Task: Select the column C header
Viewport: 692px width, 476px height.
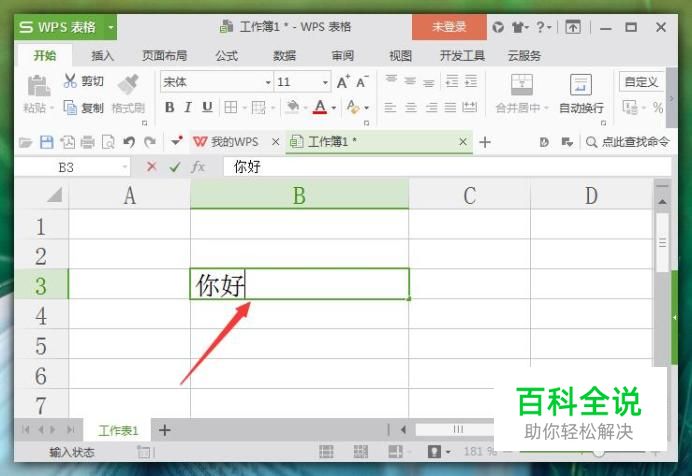Action: point(470,195)
